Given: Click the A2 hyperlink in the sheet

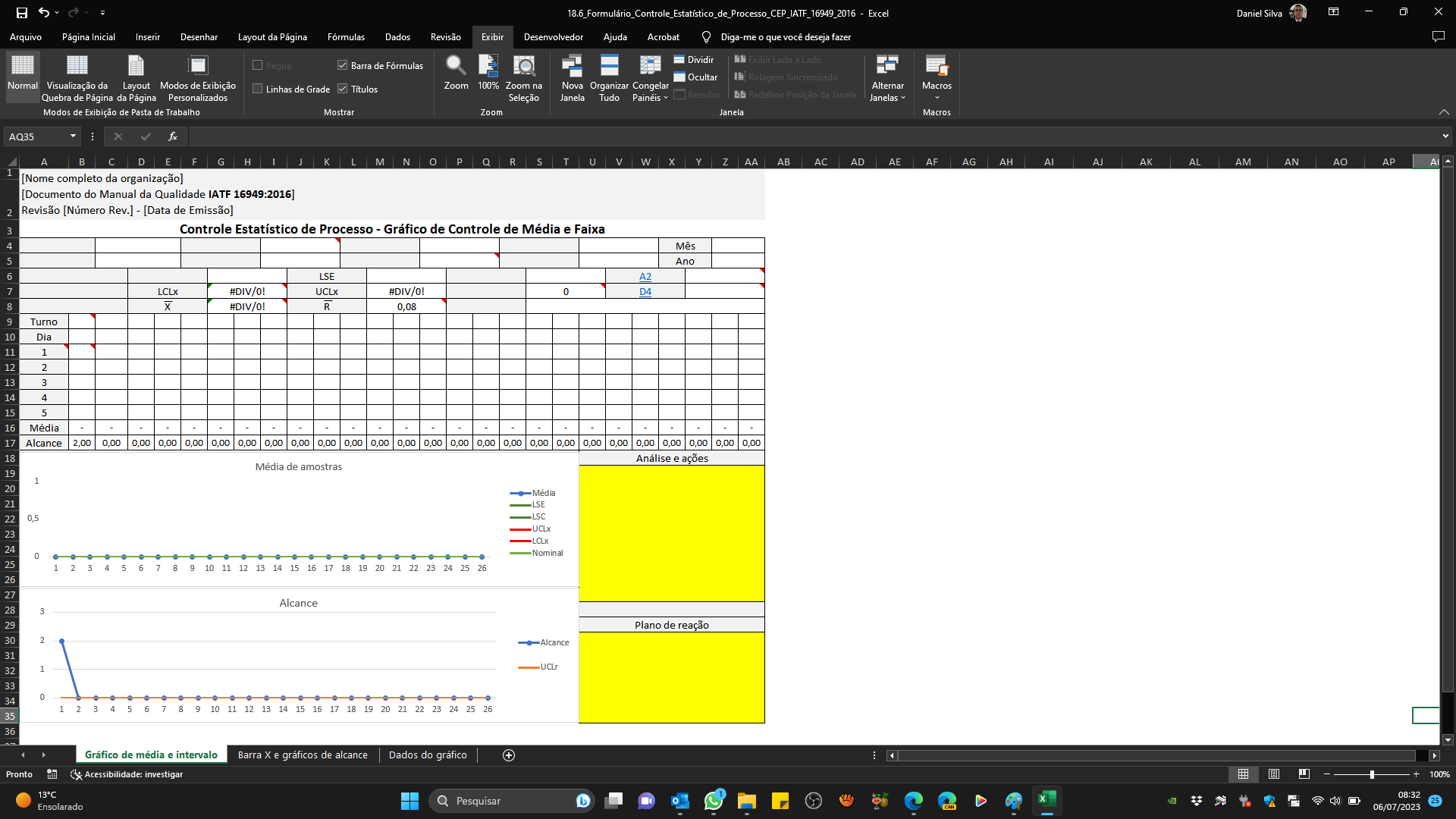Looking at the screenshot, I should click(x=645, y=276).
